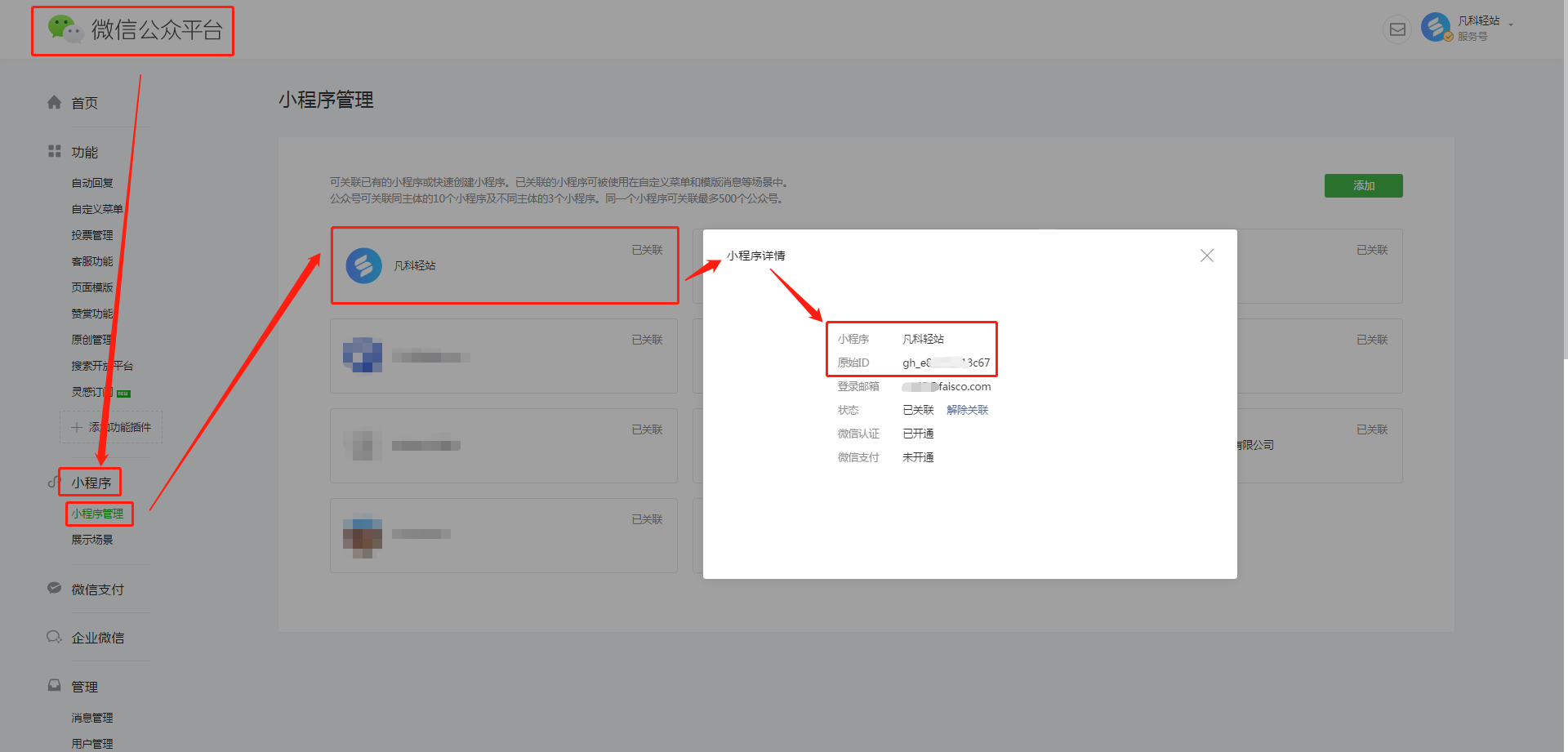Click the fourth blurred mini program avatar
This screenshot has height=752, width=1568.
click(x=363, y=535)
